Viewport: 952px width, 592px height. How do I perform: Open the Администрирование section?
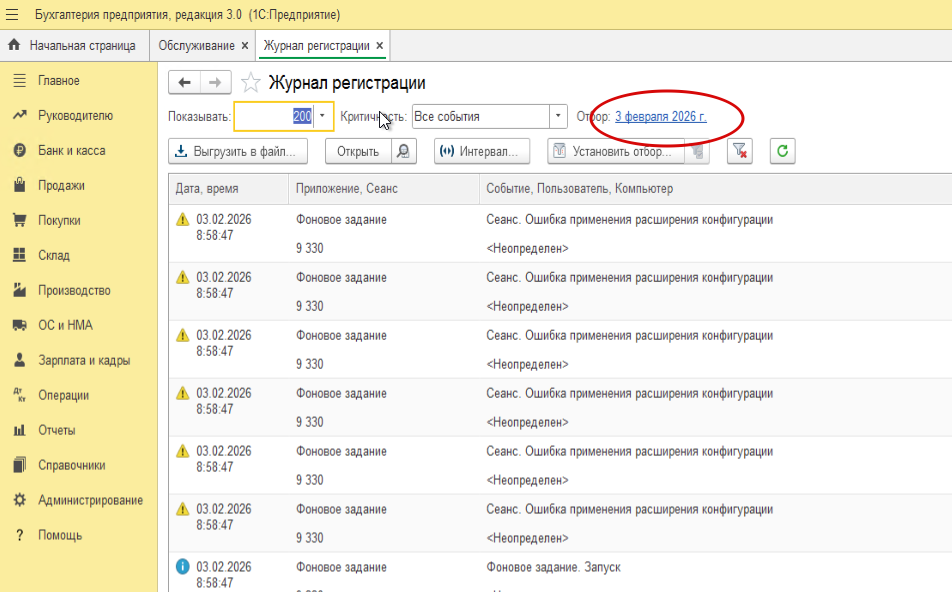pyautogui.click(x=90, y=500)
